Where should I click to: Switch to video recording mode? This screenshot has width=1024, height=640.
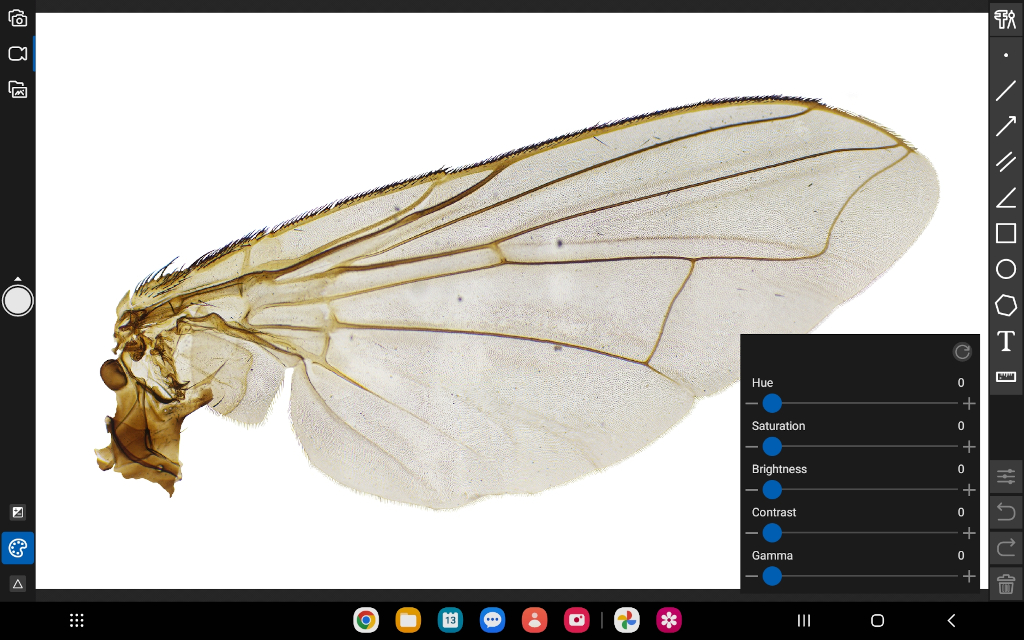(x=18, y=54)
